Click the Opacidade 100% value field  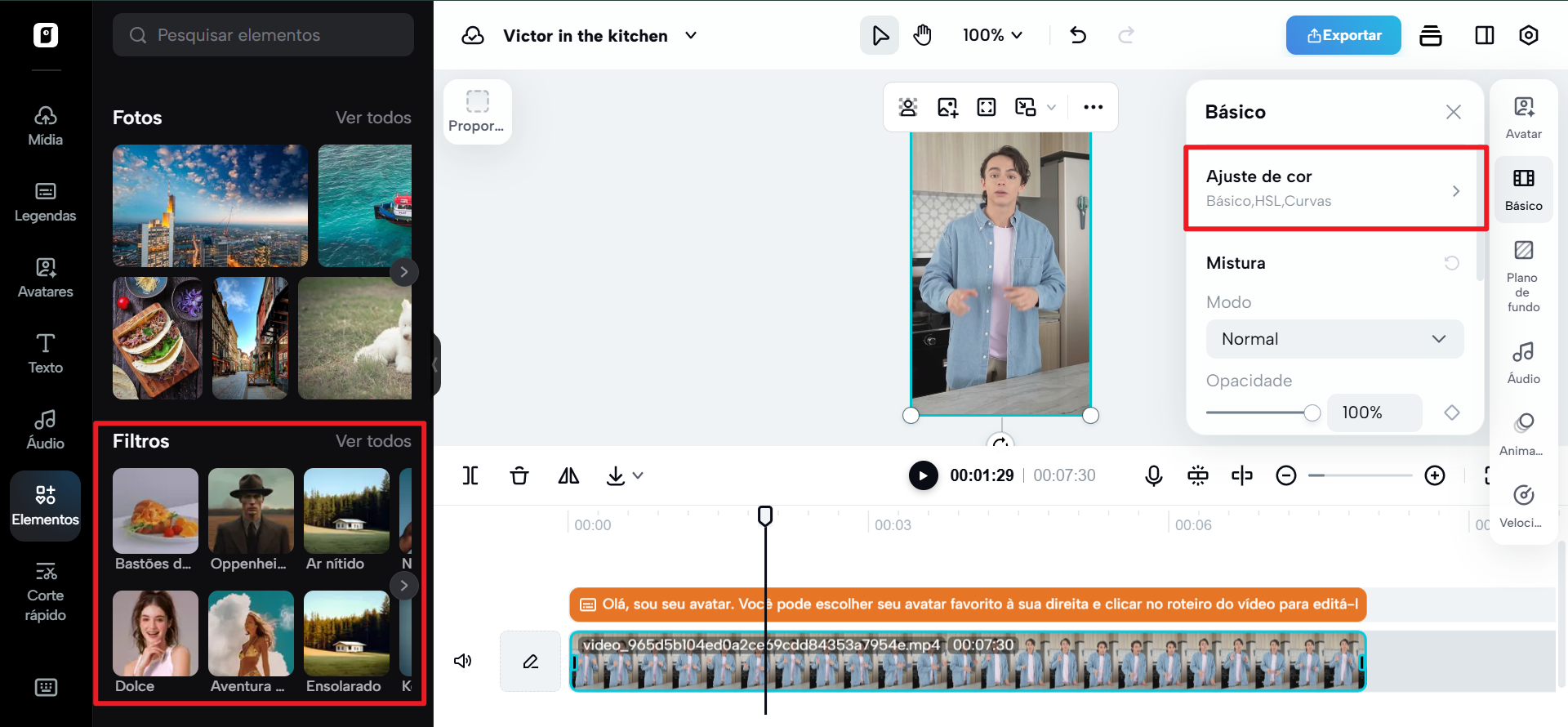click(1374, 413)
